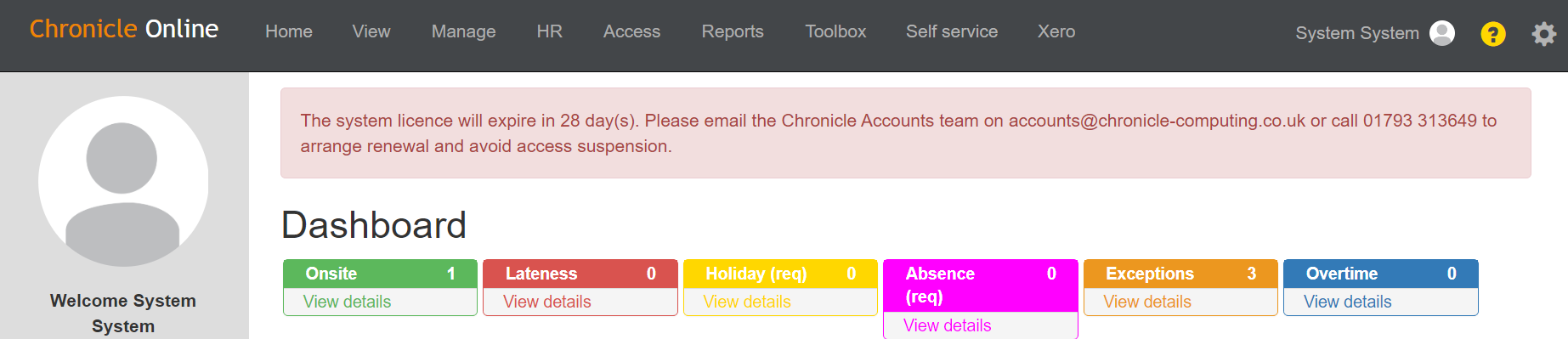Click the Chronicle Online logo
The width and height of the screenshot is (1568, 339).
point(124,29)
